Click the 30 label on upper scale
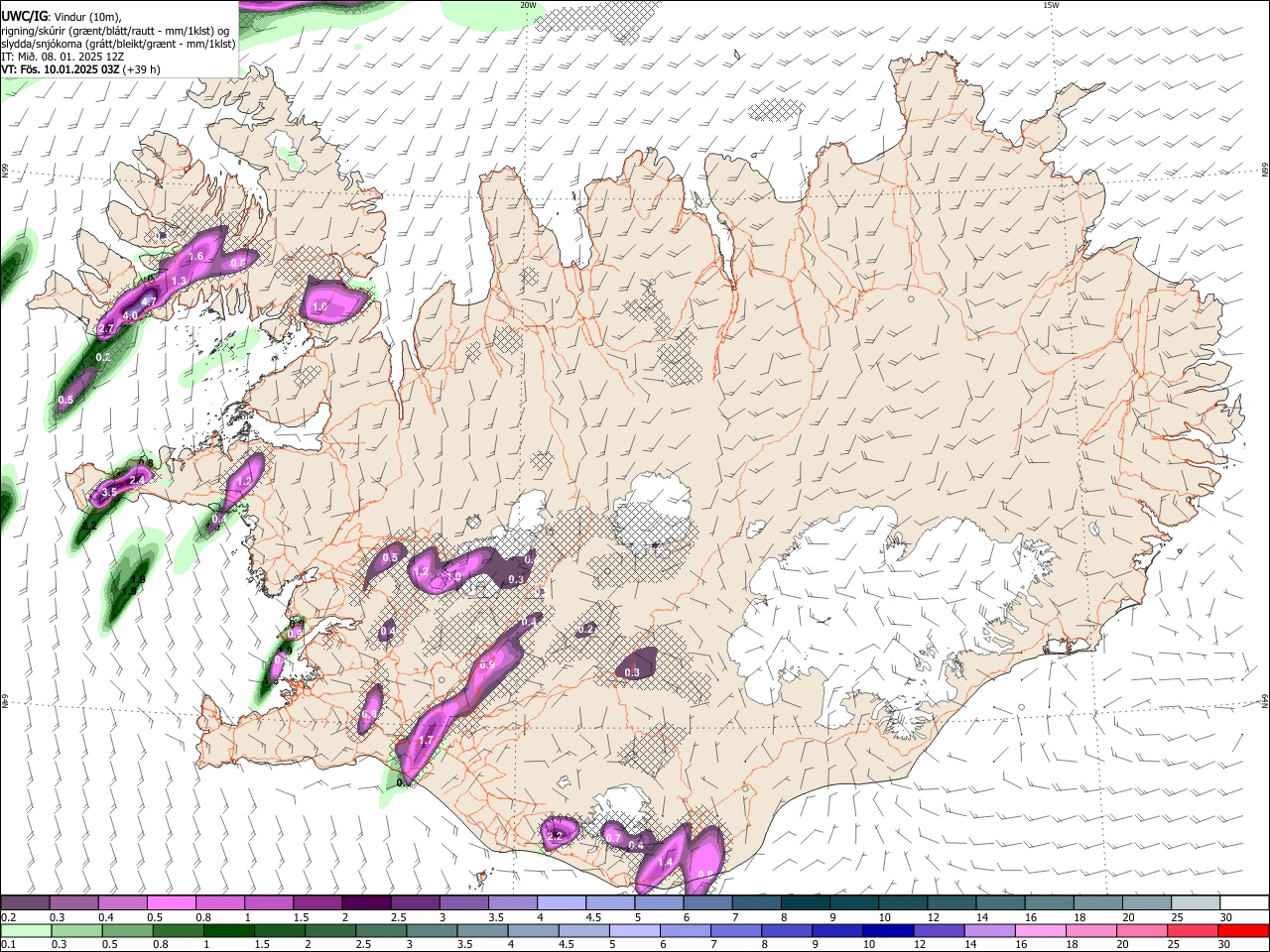This screenshot has width=1270, height=952. [1226, 917]
